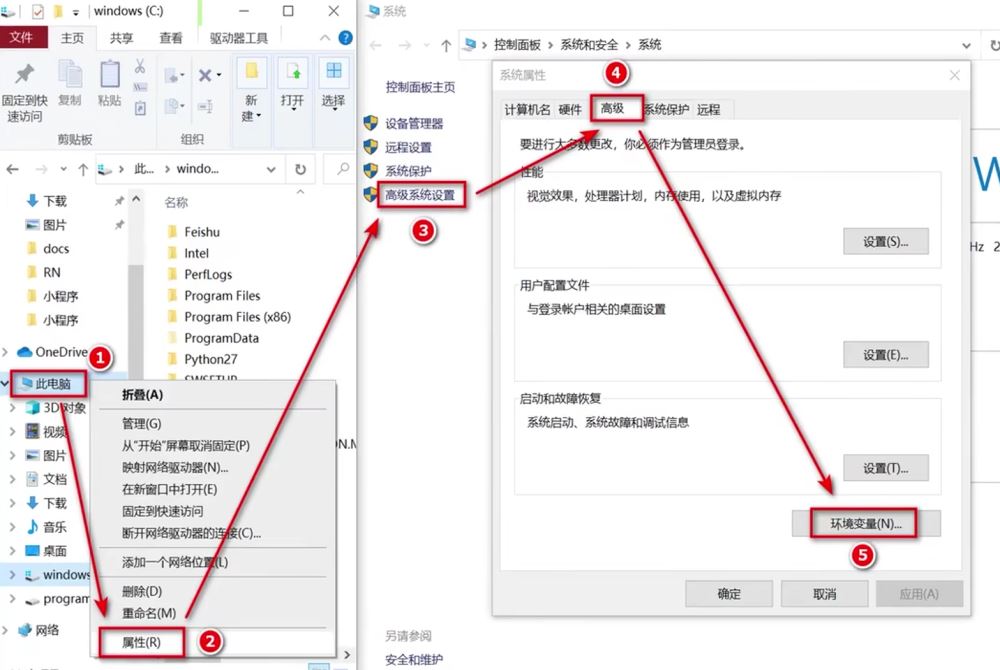Viewport: 1000px width, 670px height.
Task: Click 取消 button
Action: point(824,594)
